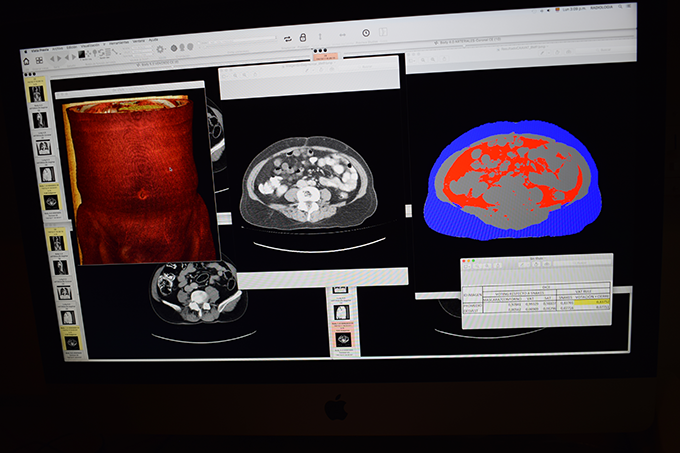
Task: Click the RADIOLOGIA user name in menu bar
Action: tap(602, 7)
